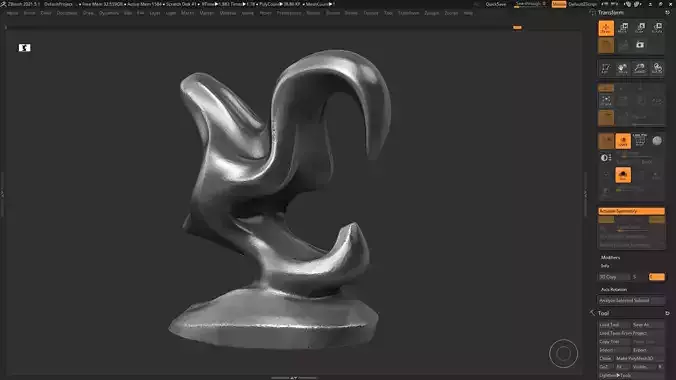Viewport: 676px width, 380px height.
Task: Open the Help menu
Action: point(468,13)
